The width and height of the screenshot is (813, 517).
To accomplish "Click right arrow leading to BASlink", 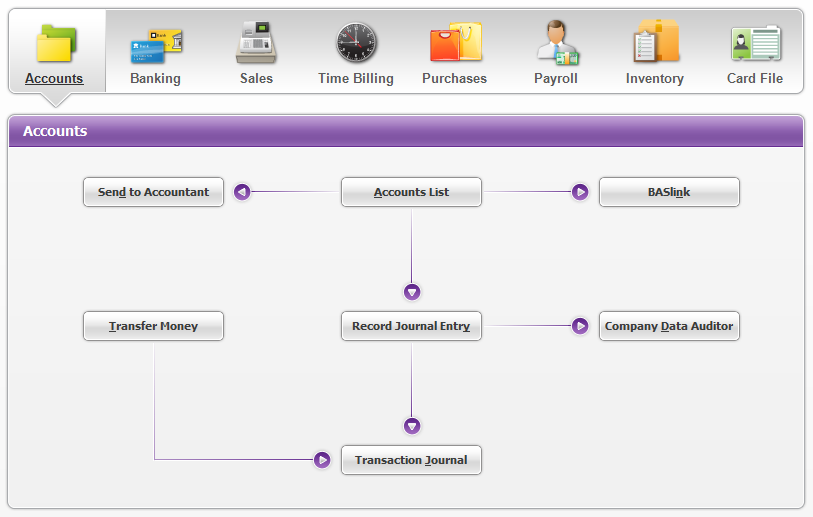I will click(580, 192).
